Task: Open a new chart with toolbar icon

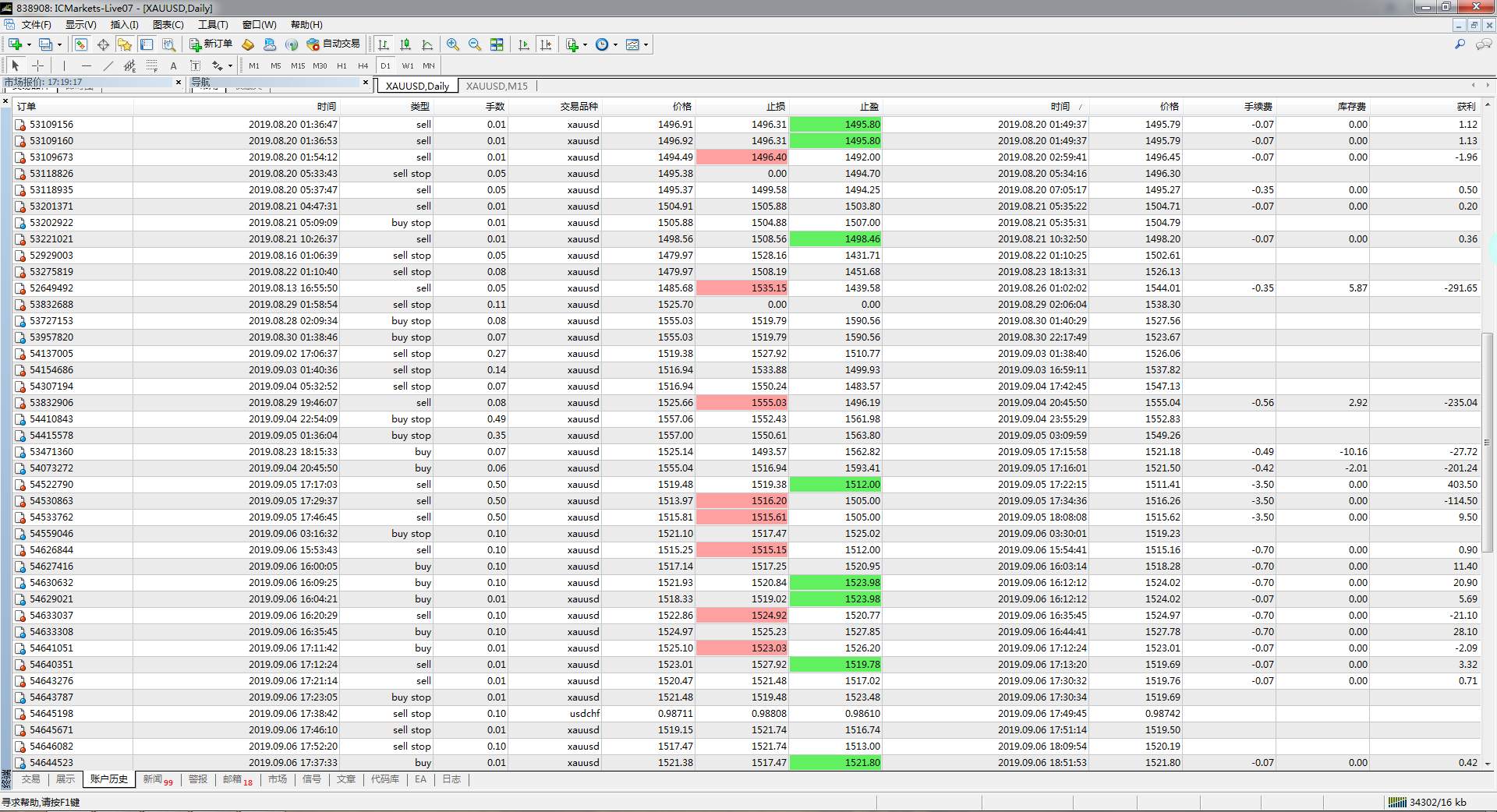Action: pos(15,44)
